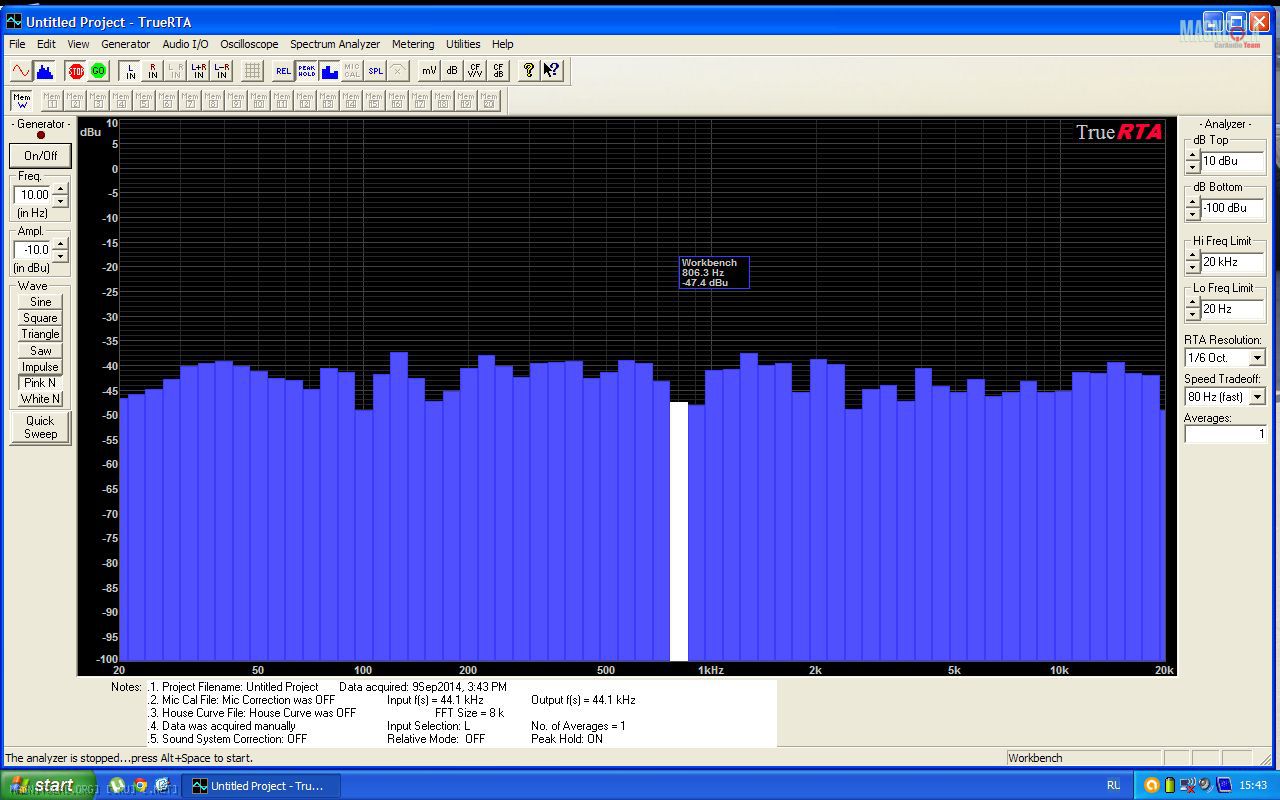Open RTA Resolution dropdown
The image size is (1280, 800).
1257,358
